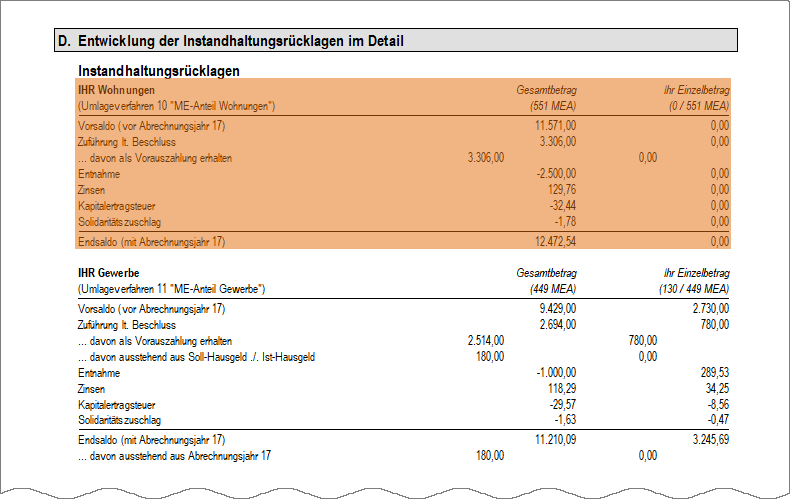This screenshot has width=790, height=500.
Task: Select the individual Vorsaldo 2.730,00
Action: point(710,308)
